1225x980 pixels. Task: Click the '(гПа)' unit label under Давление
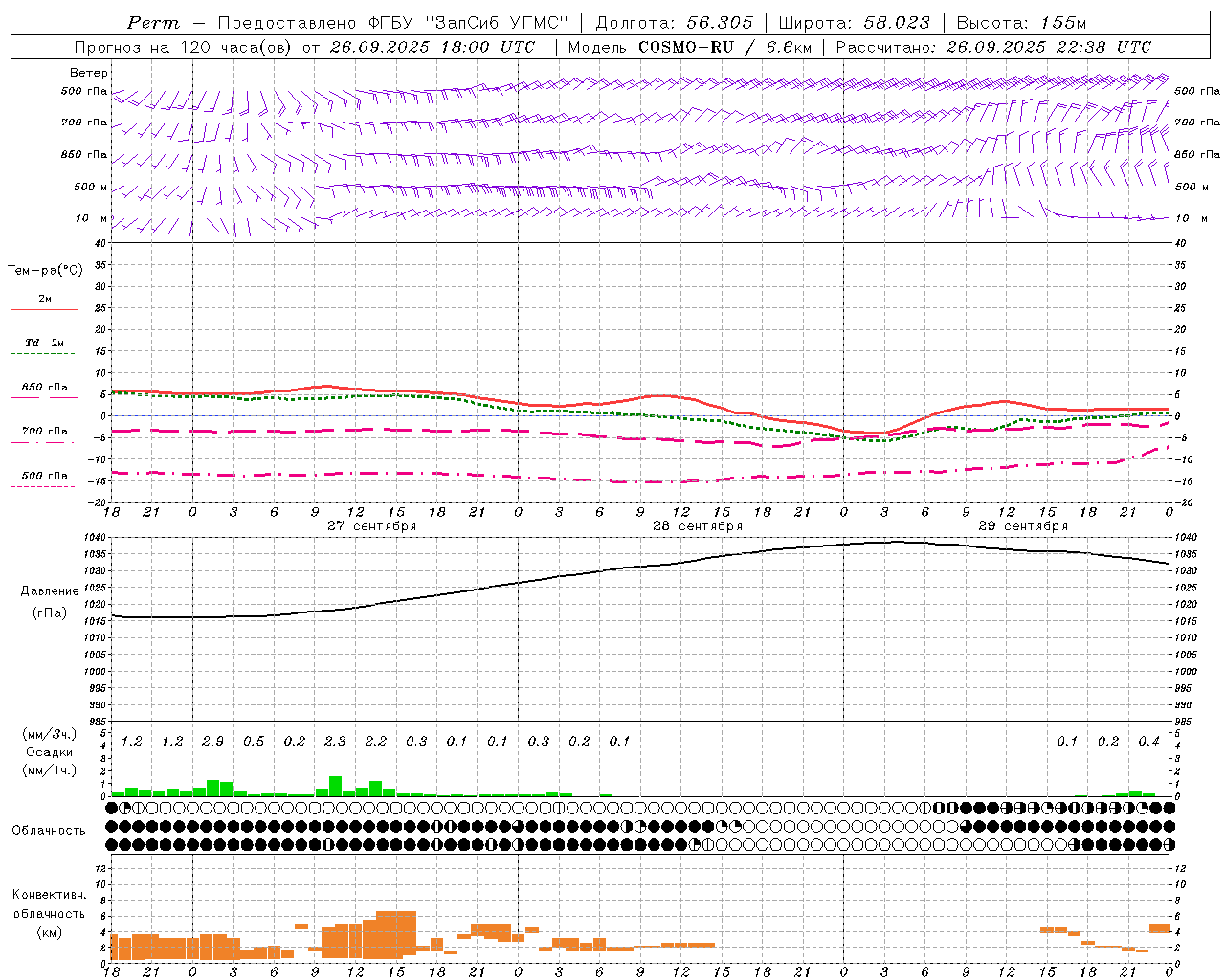pos(50,613)
